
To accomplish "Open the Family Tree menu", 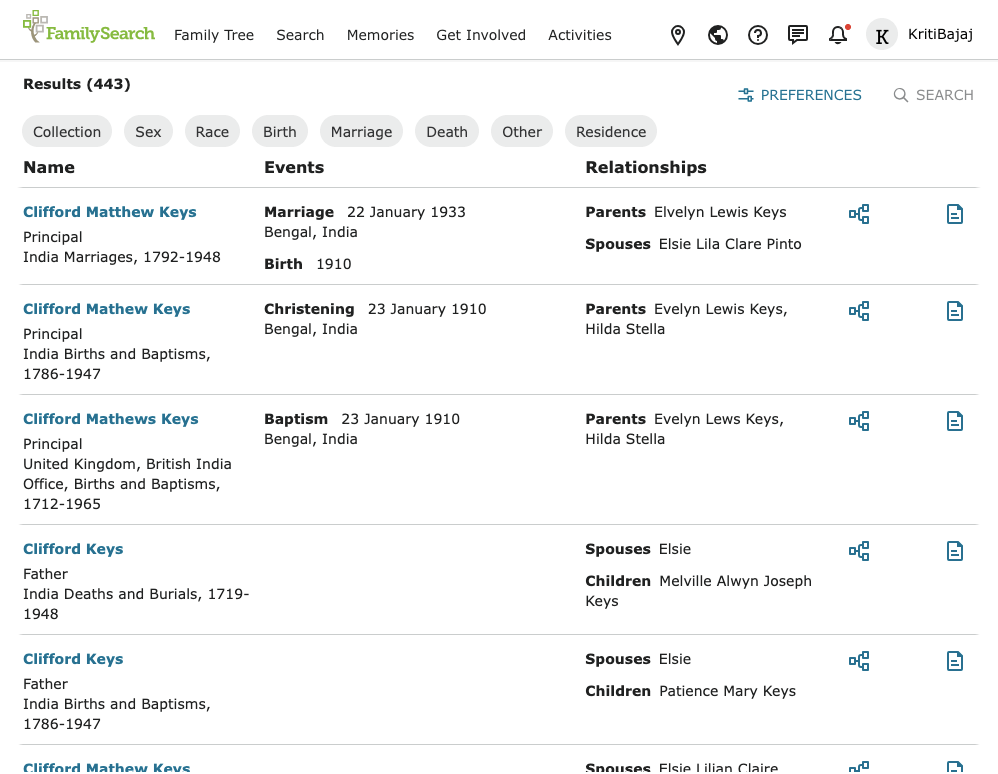I will coord(214,35).
